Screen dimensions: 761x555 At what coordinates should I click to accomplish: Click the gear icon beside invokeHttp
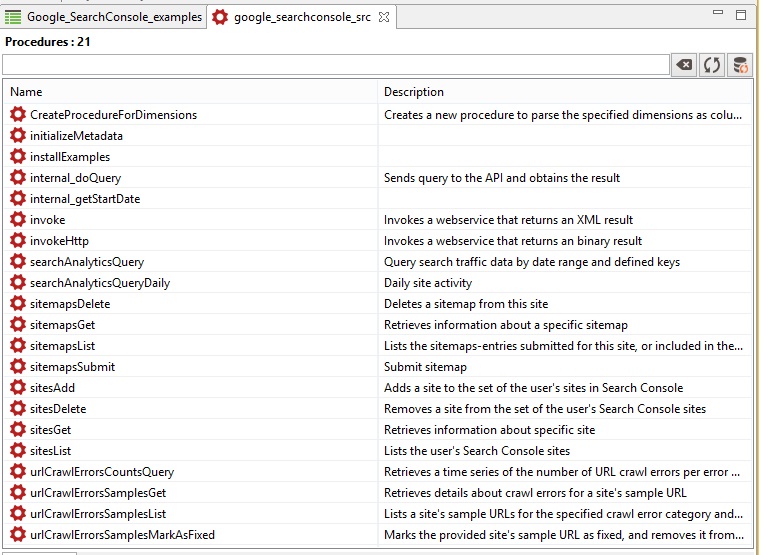(x=17, y=241)
